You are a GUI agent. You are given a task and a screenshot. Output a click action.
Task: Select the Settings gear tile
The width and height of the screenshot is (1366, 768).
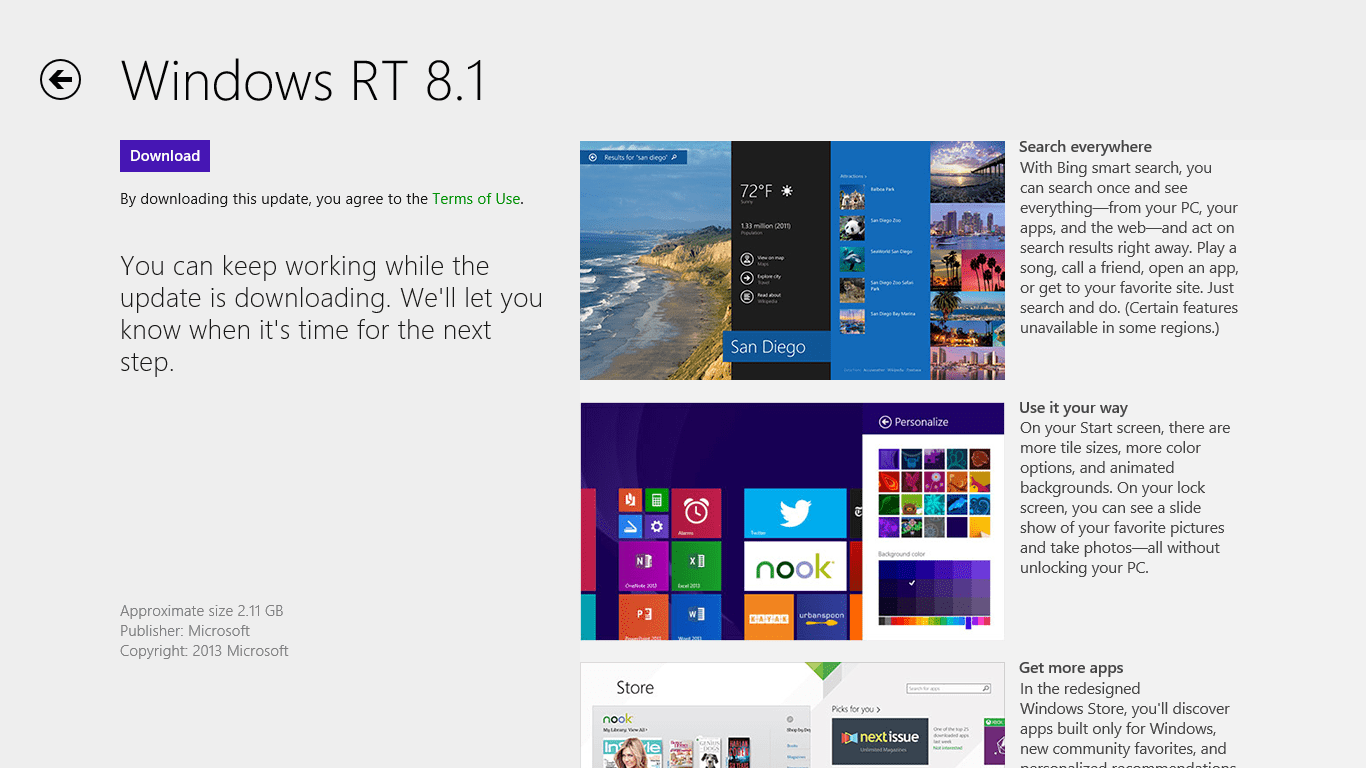tap(657, 526)
